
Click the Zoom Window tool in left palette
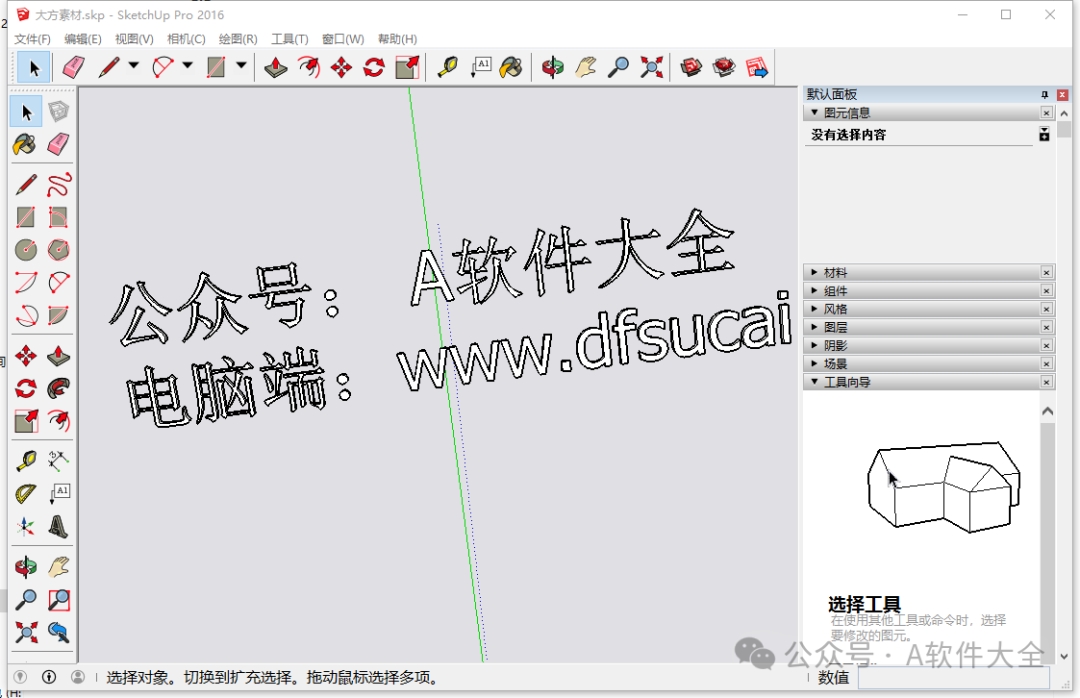click(59, 599)
